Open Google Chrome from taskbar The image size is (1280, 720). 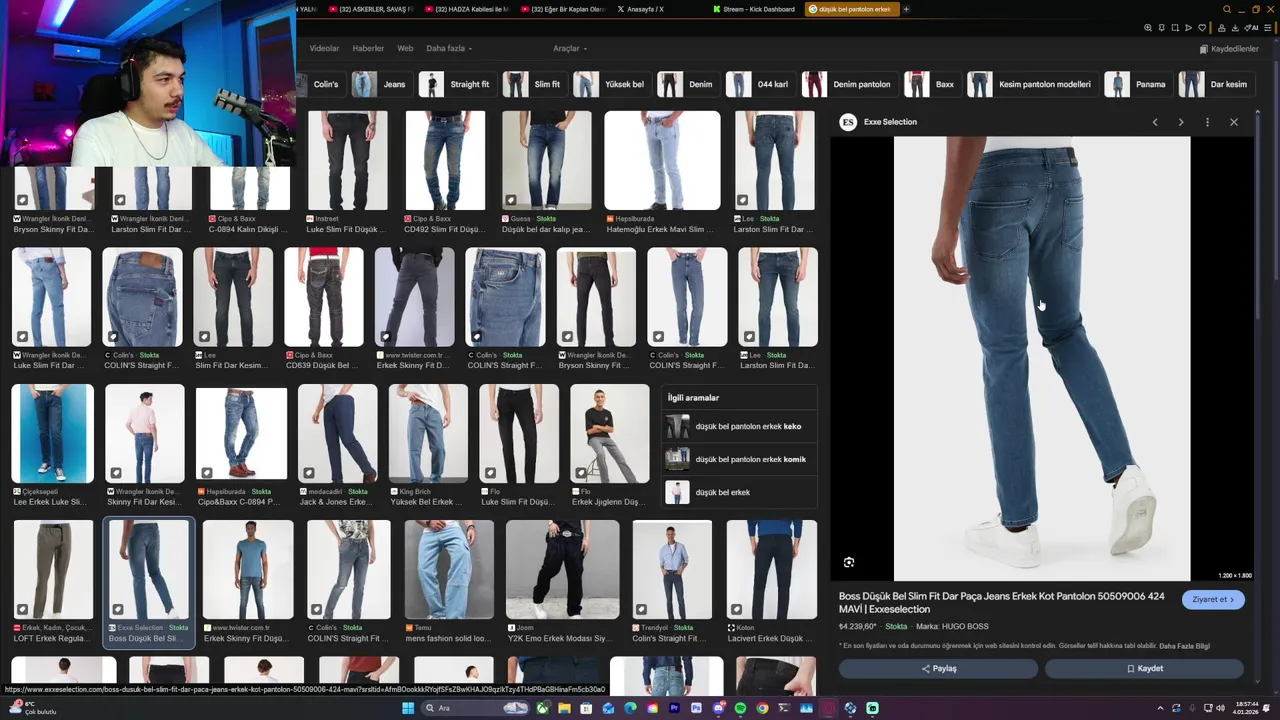[x=762, y=708]
